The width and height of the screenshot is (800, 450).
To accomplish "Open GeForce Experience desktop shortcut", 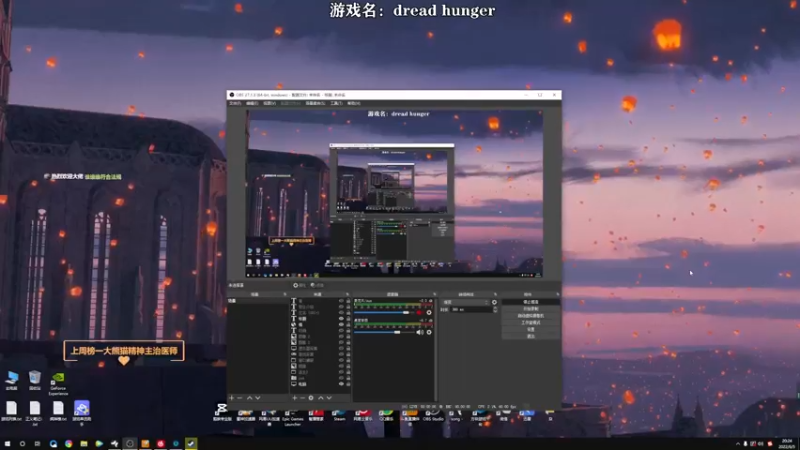I will click(x=59, y=383).
